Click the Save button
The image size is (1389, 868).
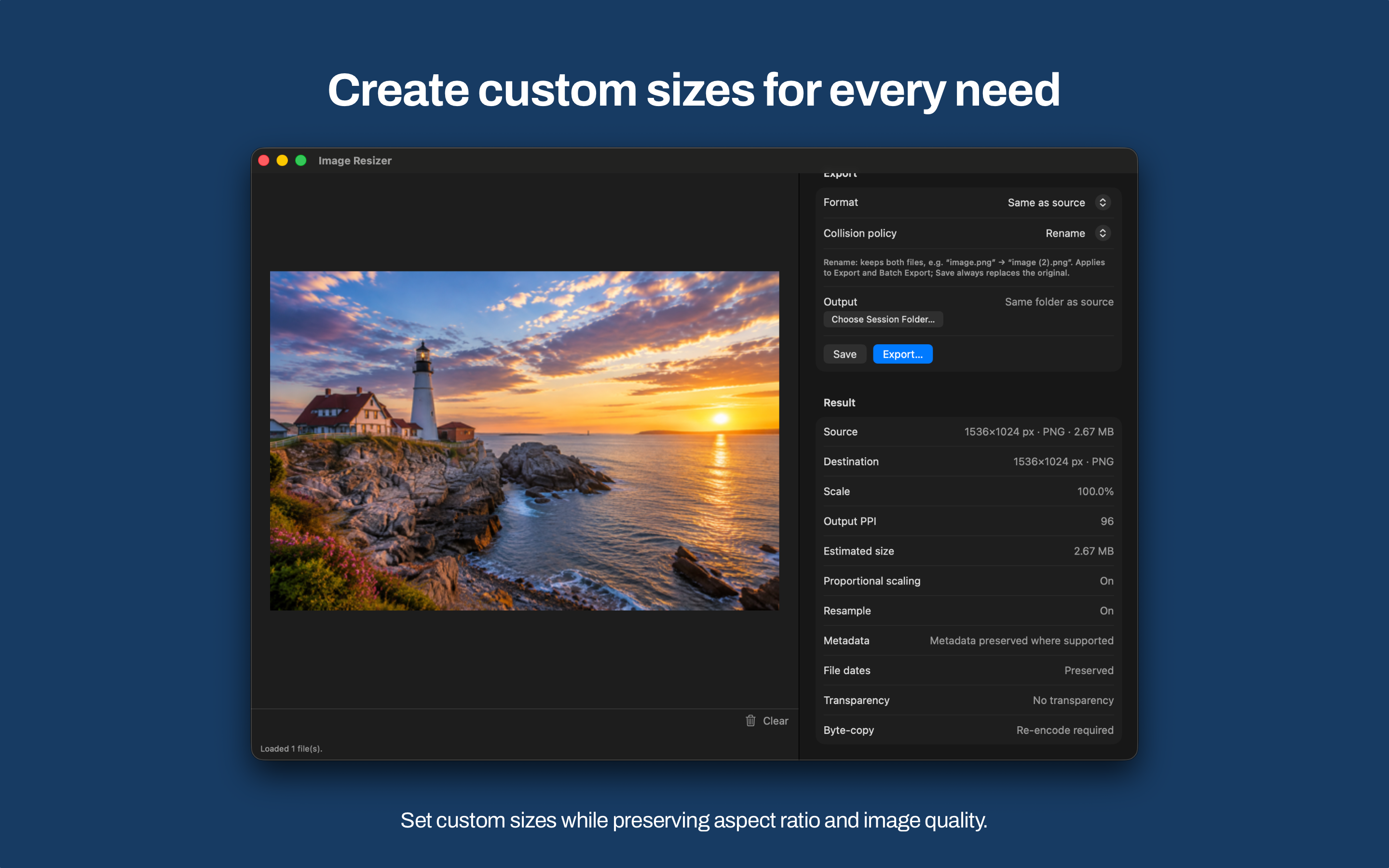pyautogui.click(x=844, y=354)
